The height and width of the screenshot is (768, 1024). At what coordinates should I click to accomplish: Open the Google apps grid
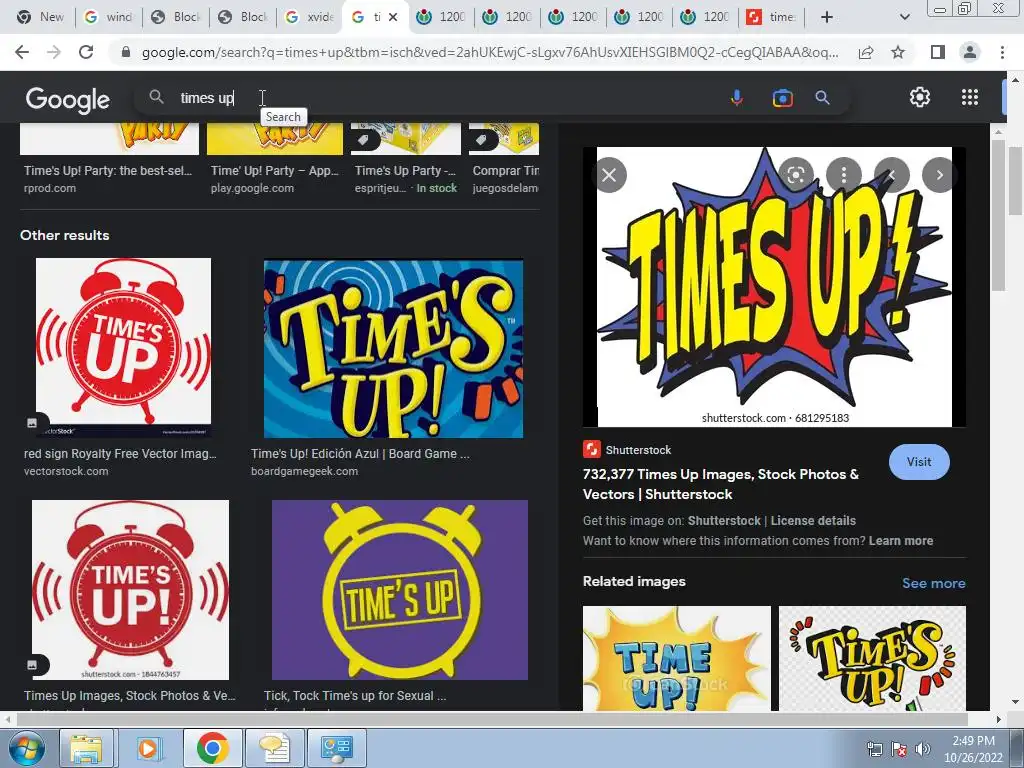(970, 97)
